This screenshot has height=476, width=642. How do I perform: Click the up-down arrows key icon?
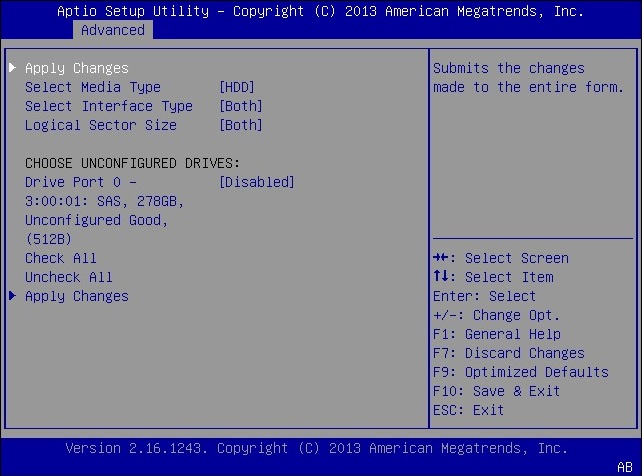[x=441, y=276]
